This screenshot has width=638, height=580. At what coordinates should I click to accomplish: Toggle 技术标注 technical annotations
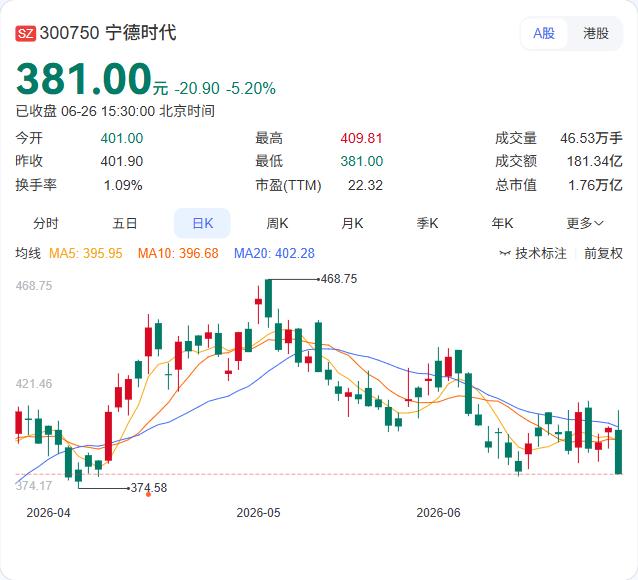coord(533,253)
